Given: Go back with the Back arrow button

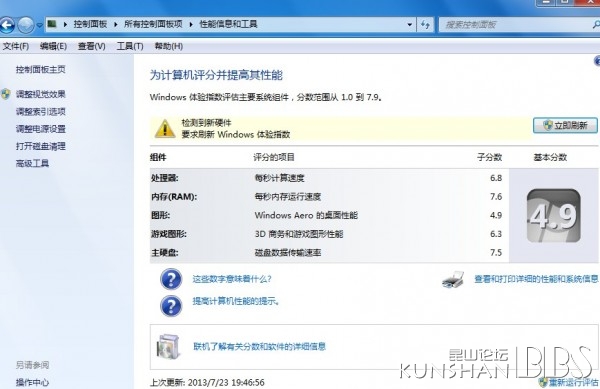Looking at the screenshot, I should pyautogui.click(x=7, y=25).
